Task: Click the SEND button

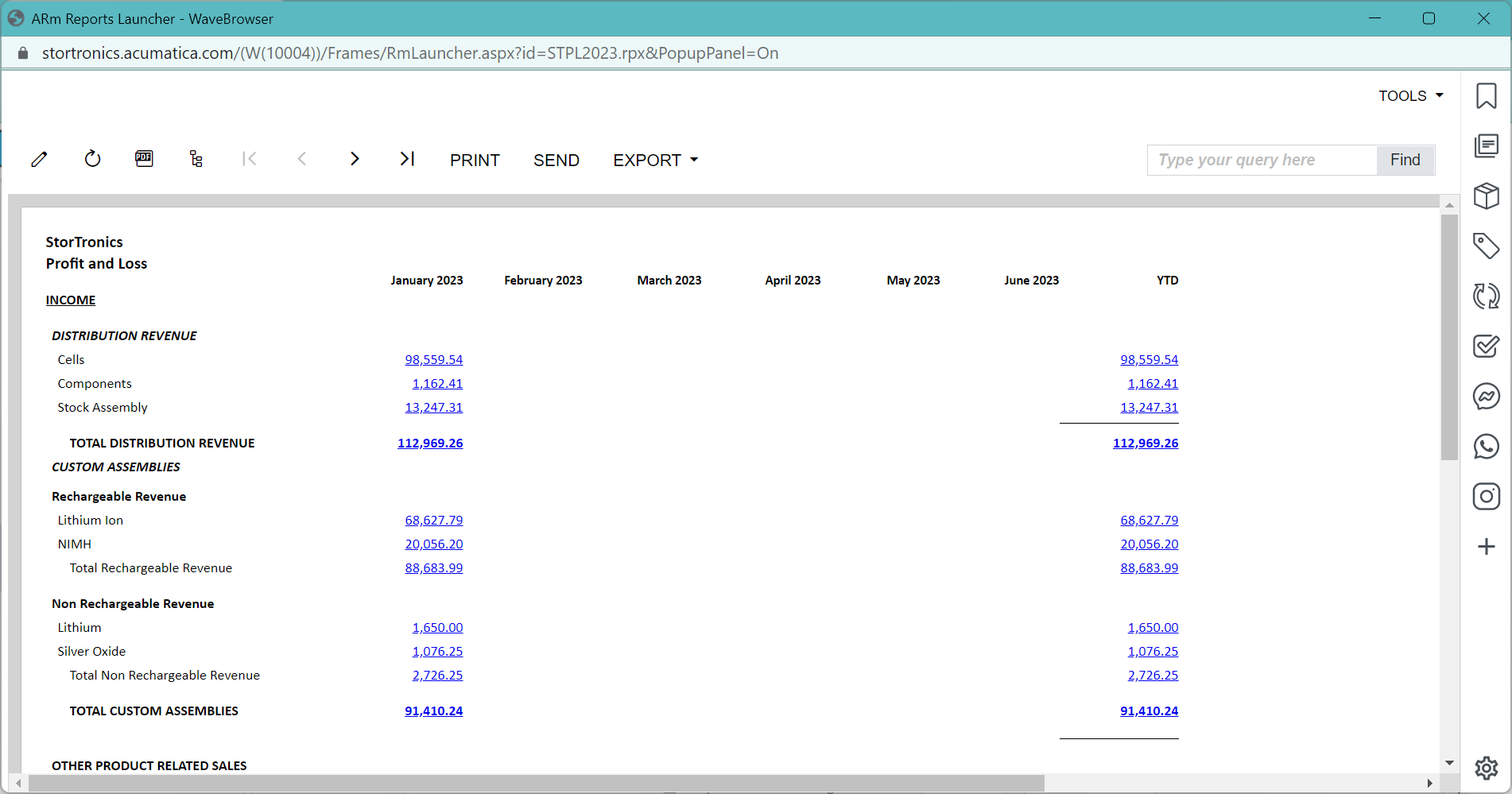Action: pyautogui.click(x=556, y=160)
